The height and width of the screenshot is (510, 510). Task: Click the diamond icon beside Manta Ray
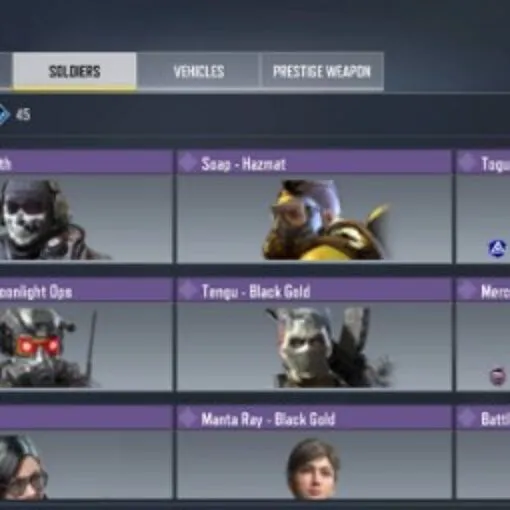[188, 418]
